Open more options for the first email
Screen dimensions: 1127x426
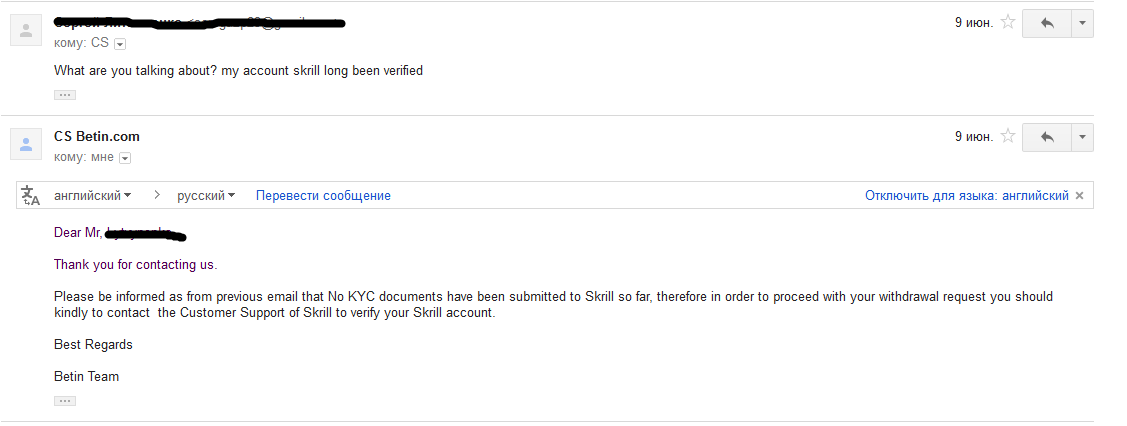click(x=1082, y=23)
